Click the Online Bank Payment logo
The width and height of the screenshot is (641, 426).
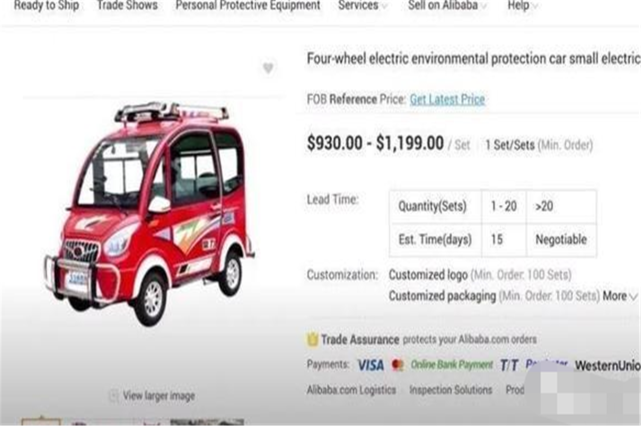[451, 364]
